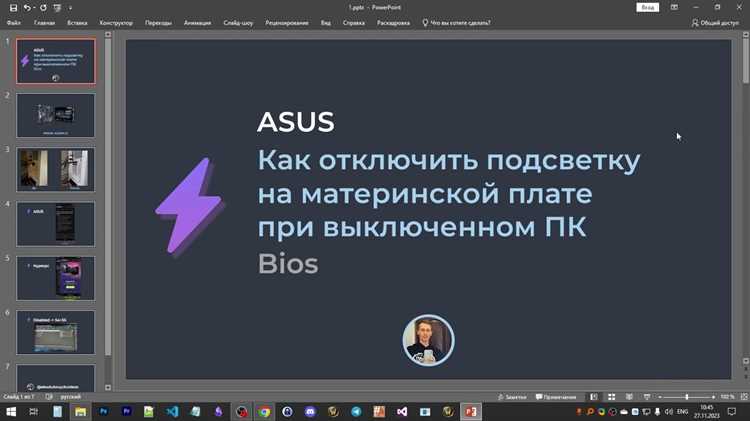This screenshot has height=421, width=750.
Task: Click the zoom slider handle
Action: [x=686, y=397]
